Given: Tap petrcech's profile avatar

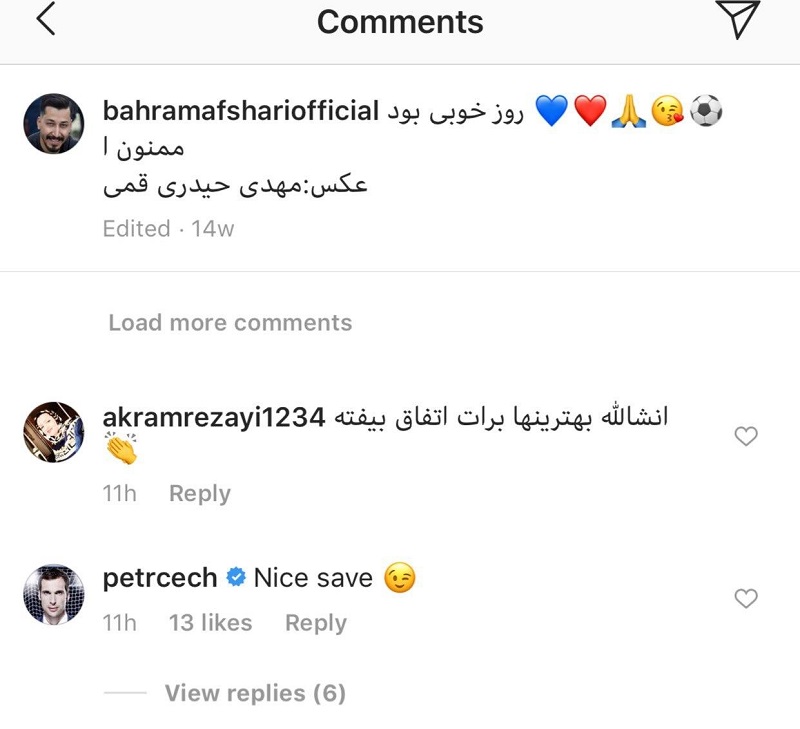Looking at the screenshot, I should coord(54,594).
